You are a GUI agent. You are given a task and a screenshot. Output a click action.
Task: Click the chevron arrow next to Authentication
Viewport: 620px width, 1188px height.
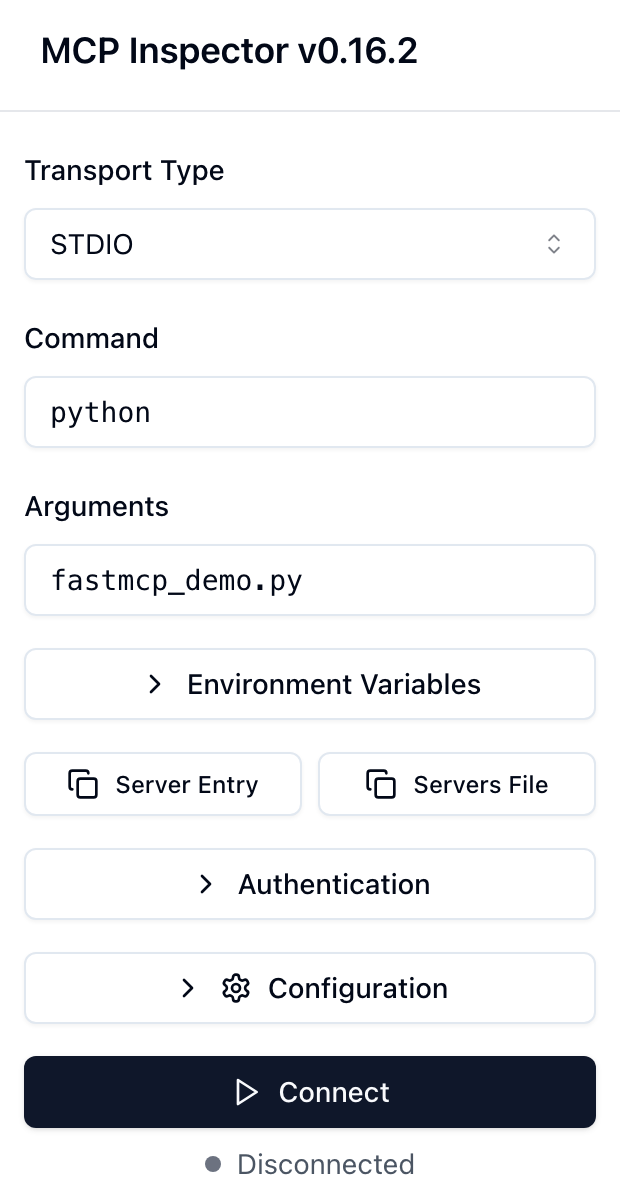click(206, 884)
